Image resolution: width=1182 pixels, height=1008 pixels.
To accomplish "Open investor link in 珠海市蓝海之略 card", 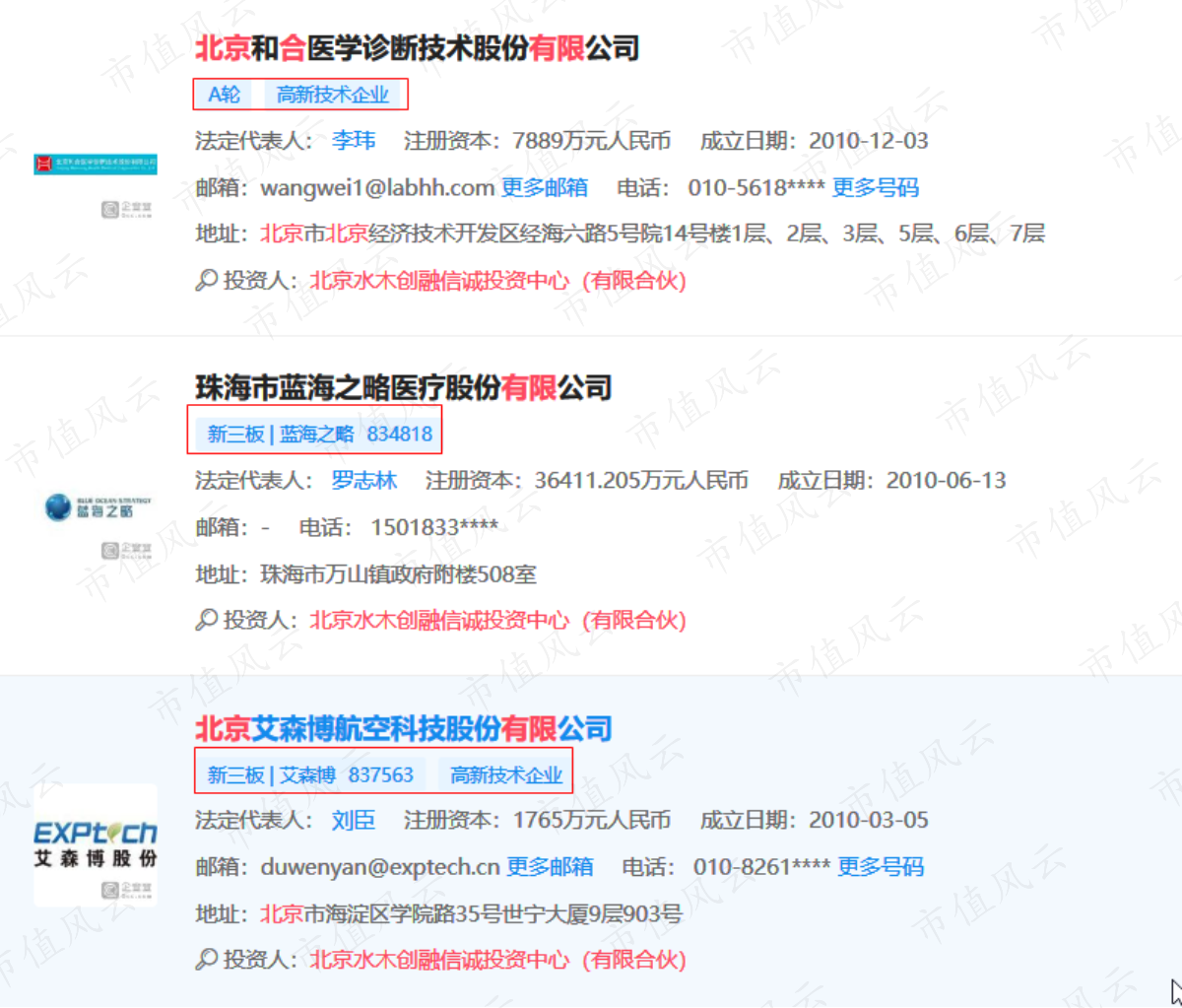I will [x=497, y=621].
